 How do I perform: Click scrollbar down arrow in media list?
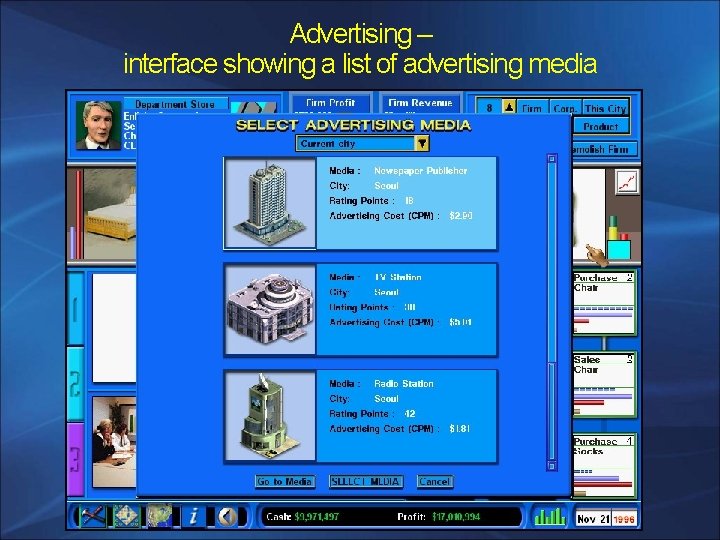point(552,466)
